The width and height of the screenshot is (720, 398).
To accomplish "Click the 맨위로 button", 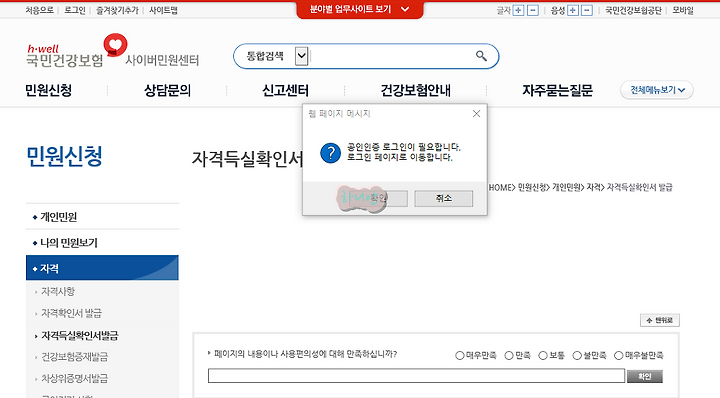I will click(x=660, y=320).
